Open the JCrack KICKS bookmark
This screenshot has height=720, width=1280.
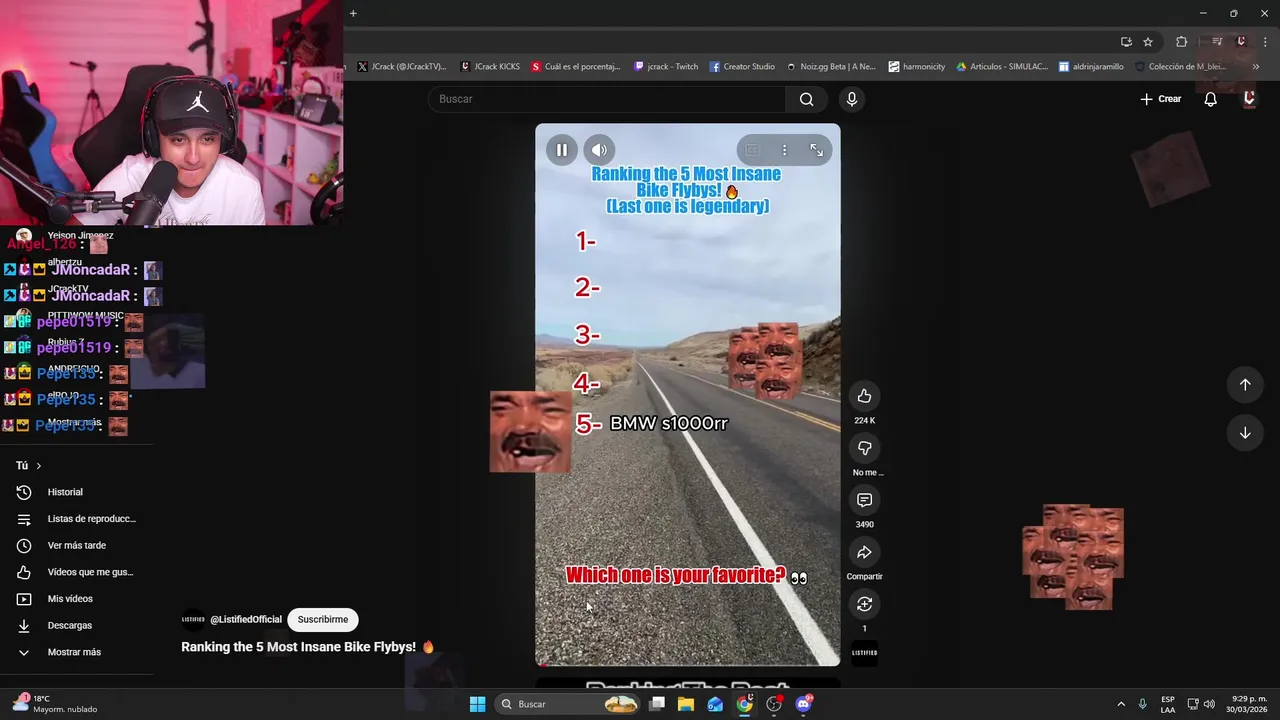(x=490, y=67)
